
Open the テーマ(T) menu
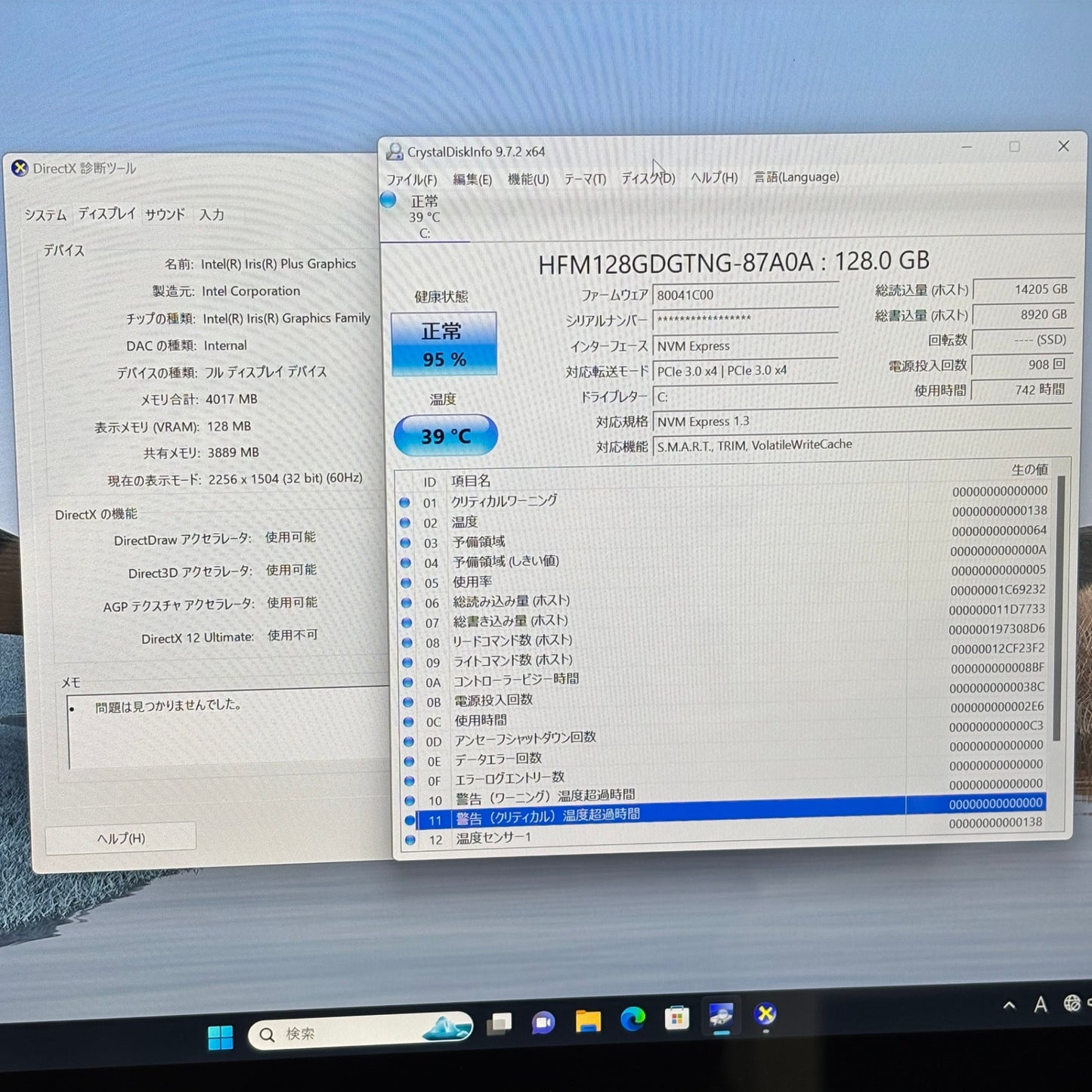click(x=585, y=178)
